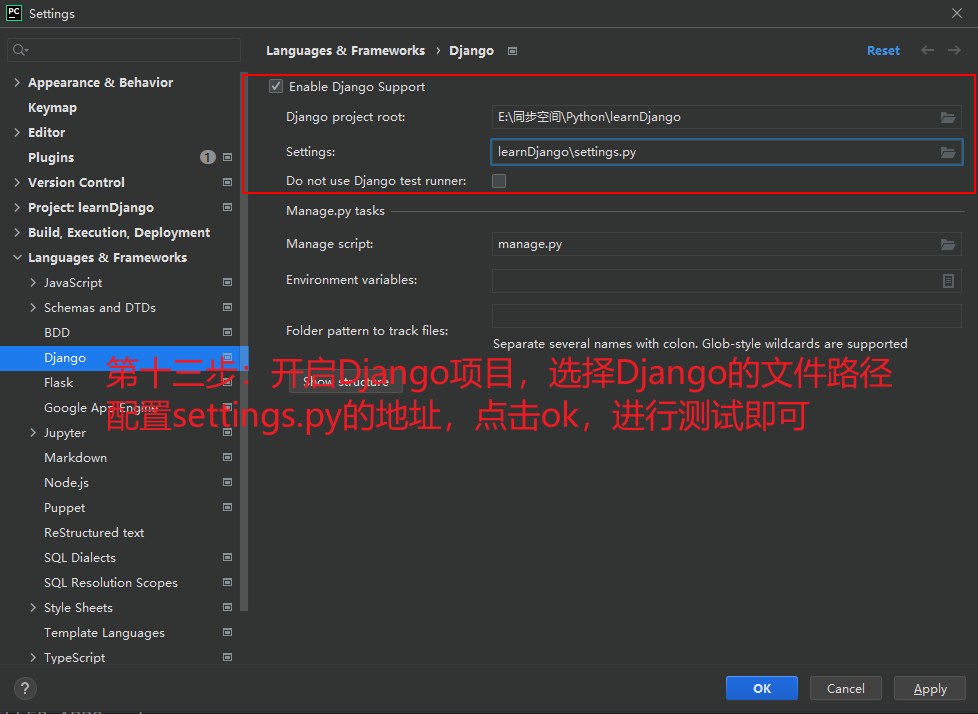The height and width of the screenshot is (714, 978).
Task: Toggle Enable Django Support checkbox
Action: click(276, 86)
